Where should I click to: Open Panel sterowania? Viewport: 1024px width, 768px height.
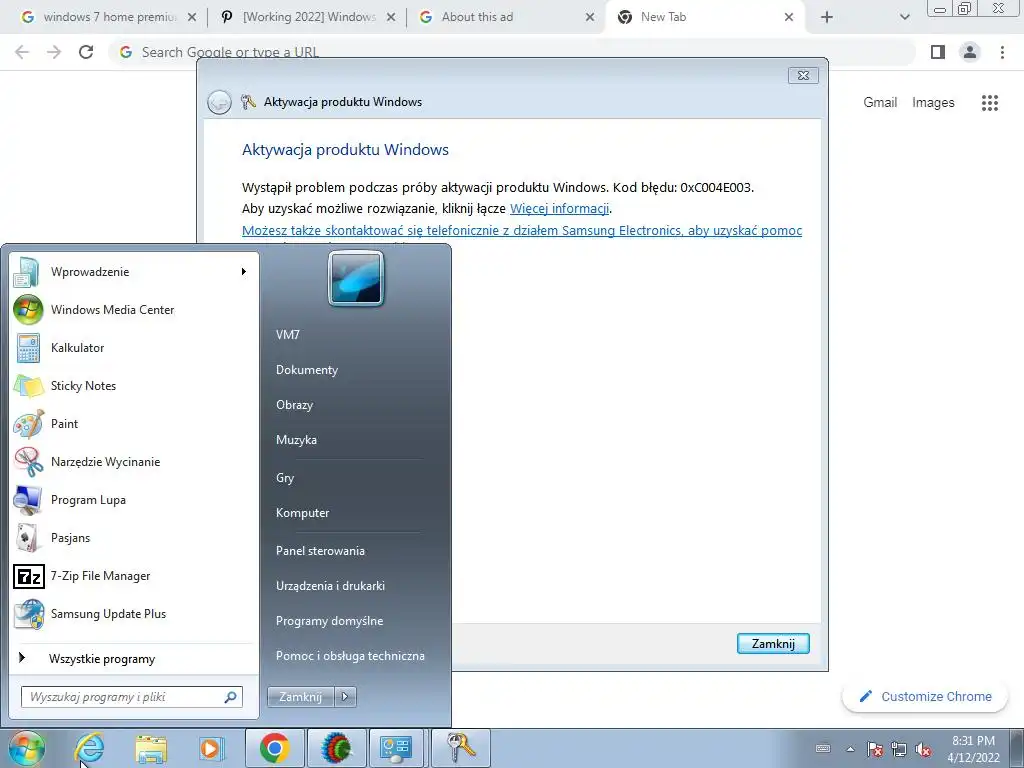[x=320, y=551]
